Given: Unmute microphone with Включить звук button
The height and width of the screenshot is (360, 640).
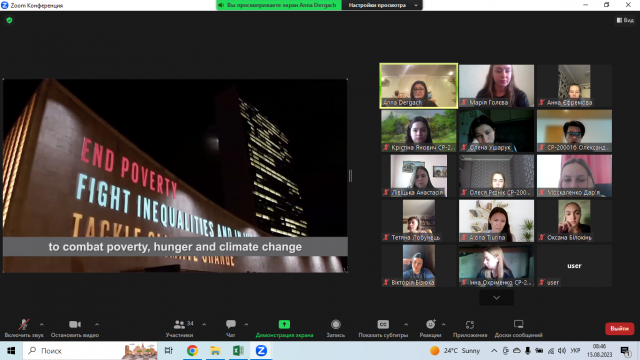Looking at the screenshot, I should [24, 328].
